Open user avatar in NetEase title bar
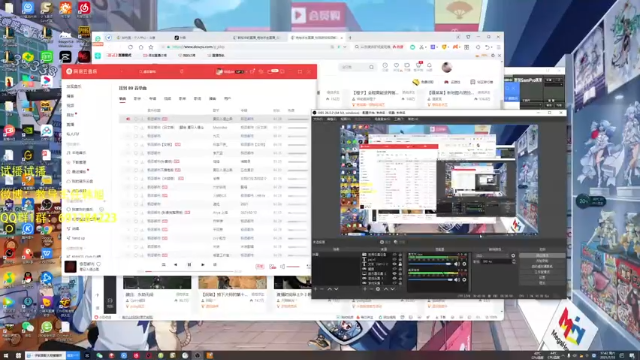Viewport: 640px width, 360px height. point(219,71)
